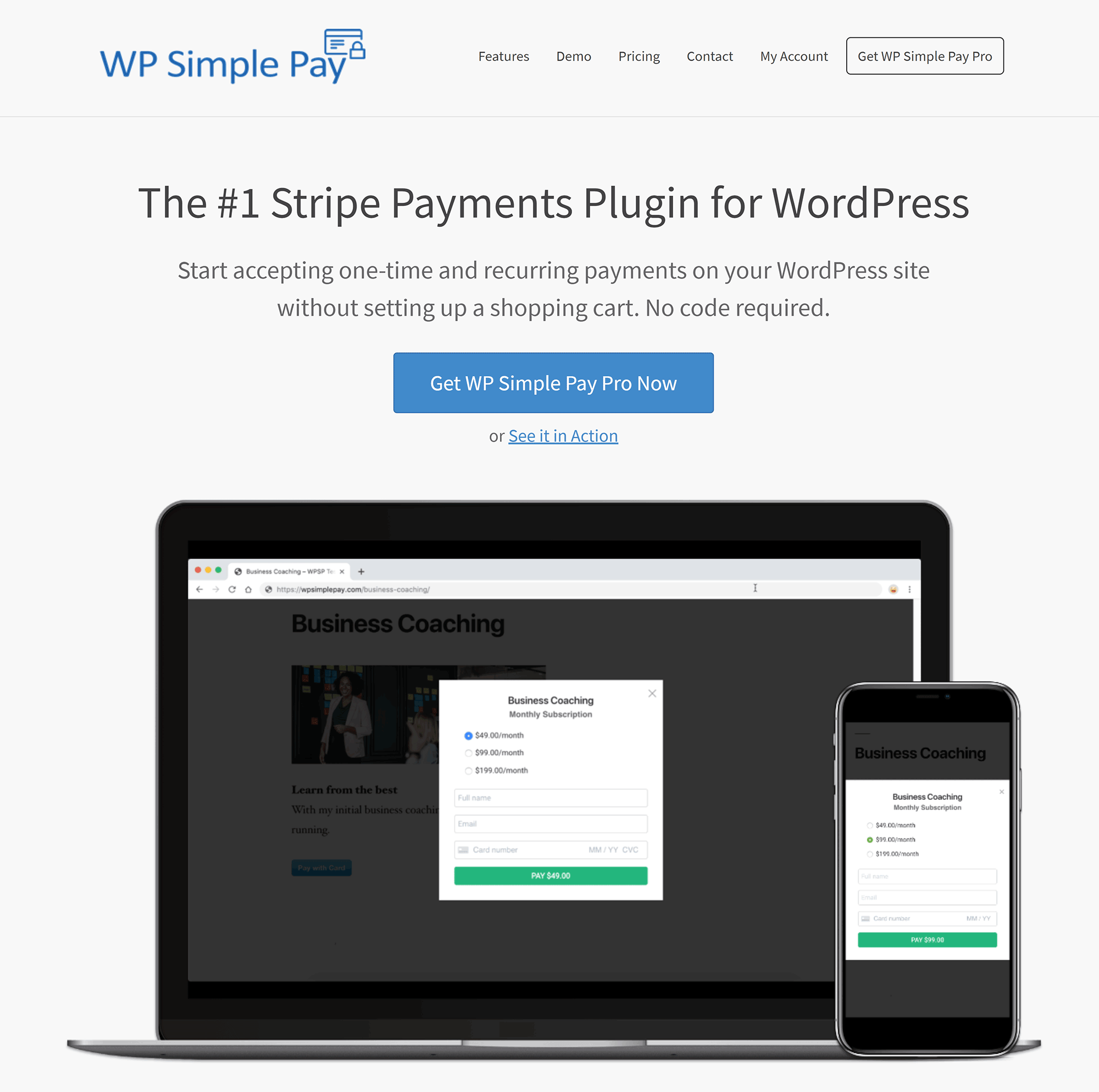Click the Pricing menu tab
Screen dimensions: 1099x1092
tap(639, 56)
